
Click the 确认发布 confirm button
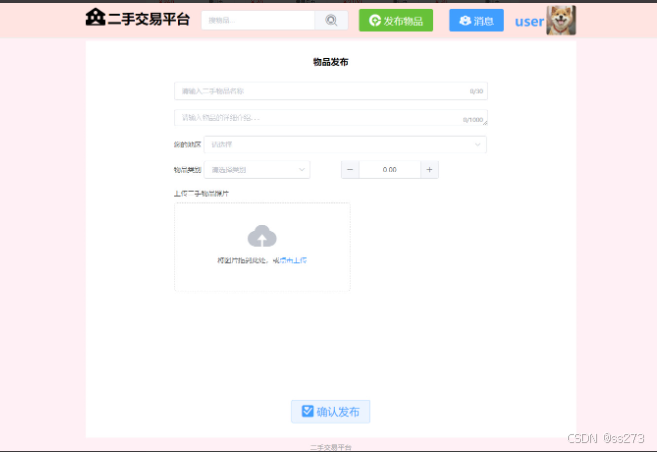point(331,412)
